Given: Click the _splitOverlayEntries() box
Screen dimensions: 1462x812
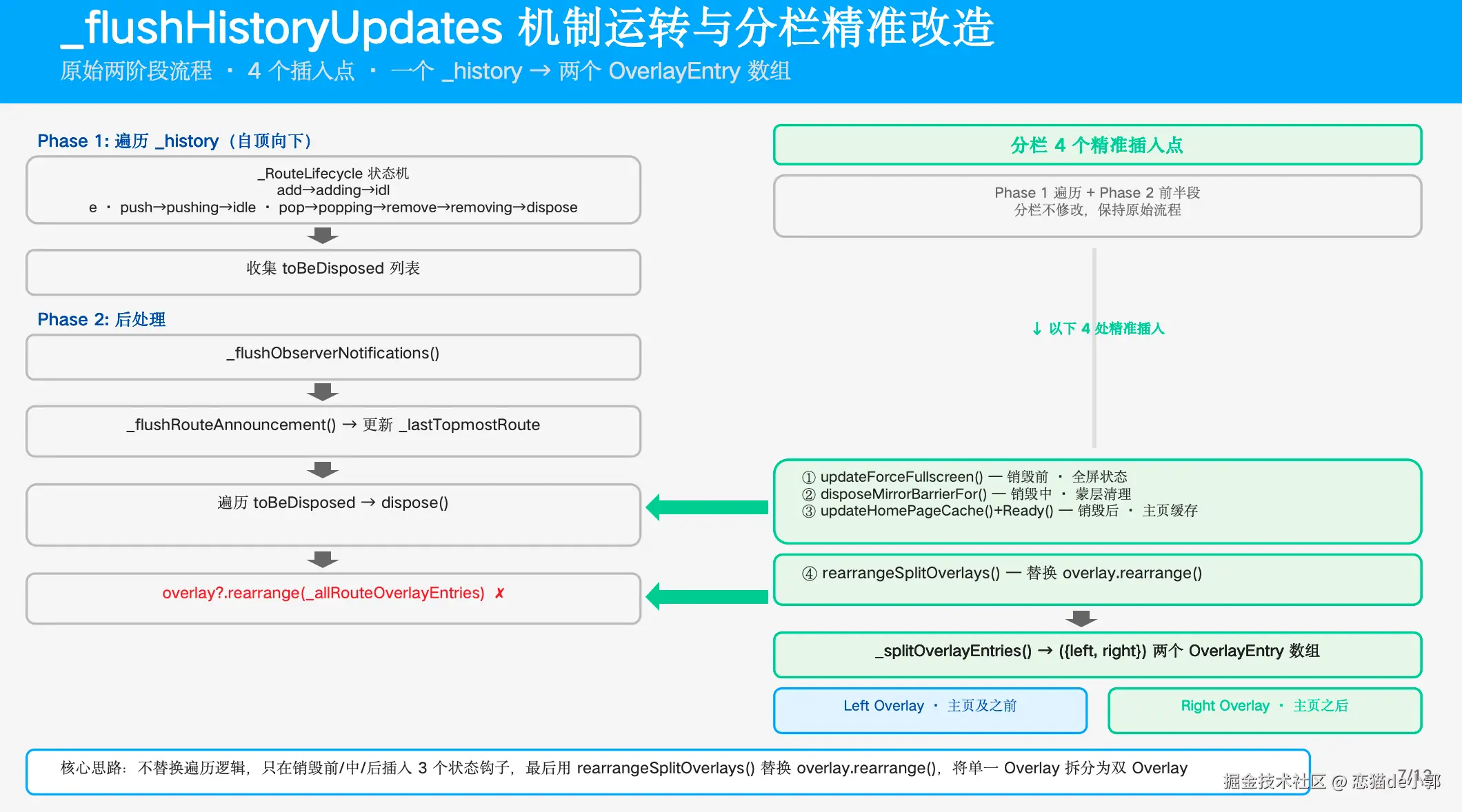Looking at the screenshot, I should tap(1098, 655).
